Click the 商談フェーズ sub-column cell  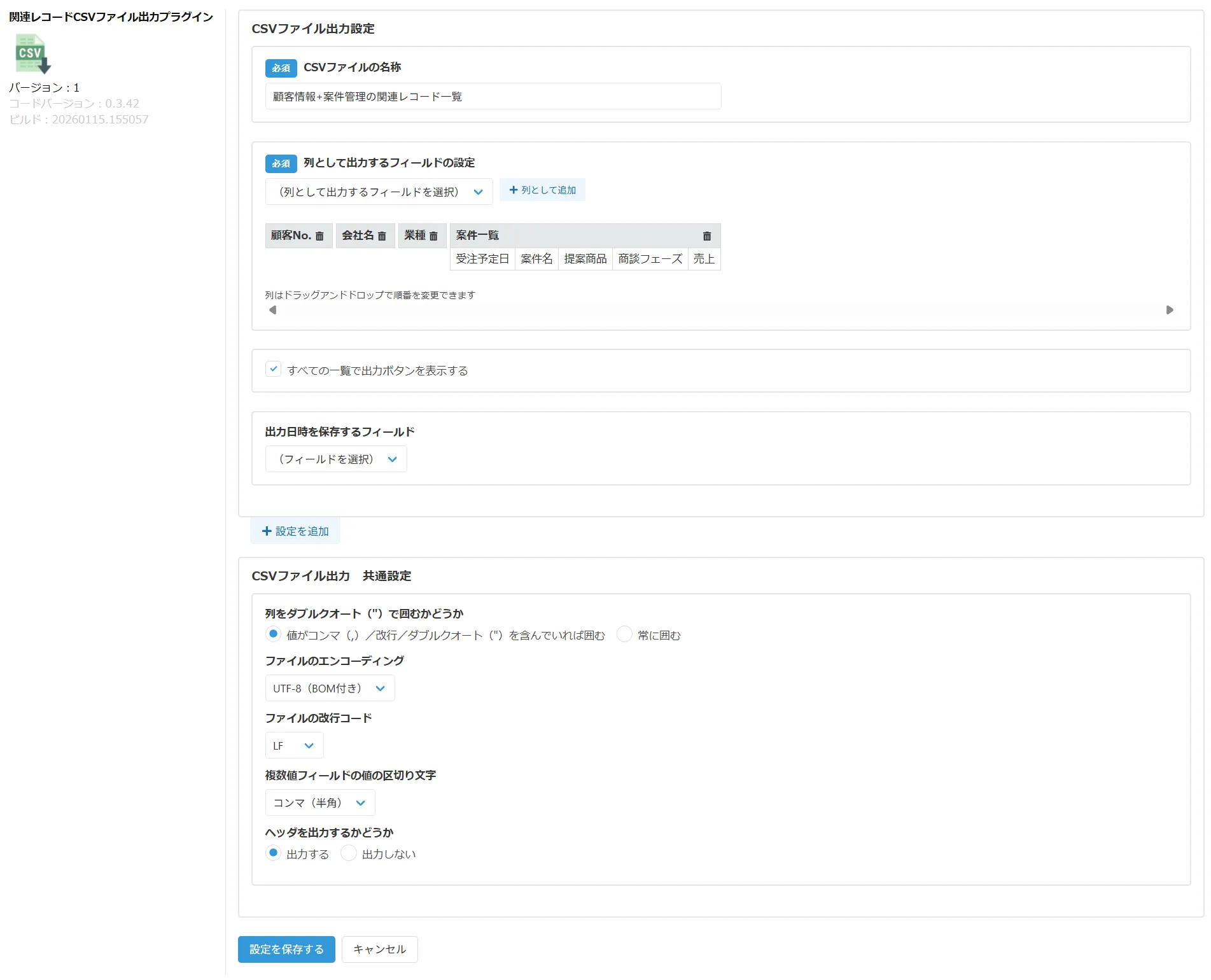click(650, 259)
